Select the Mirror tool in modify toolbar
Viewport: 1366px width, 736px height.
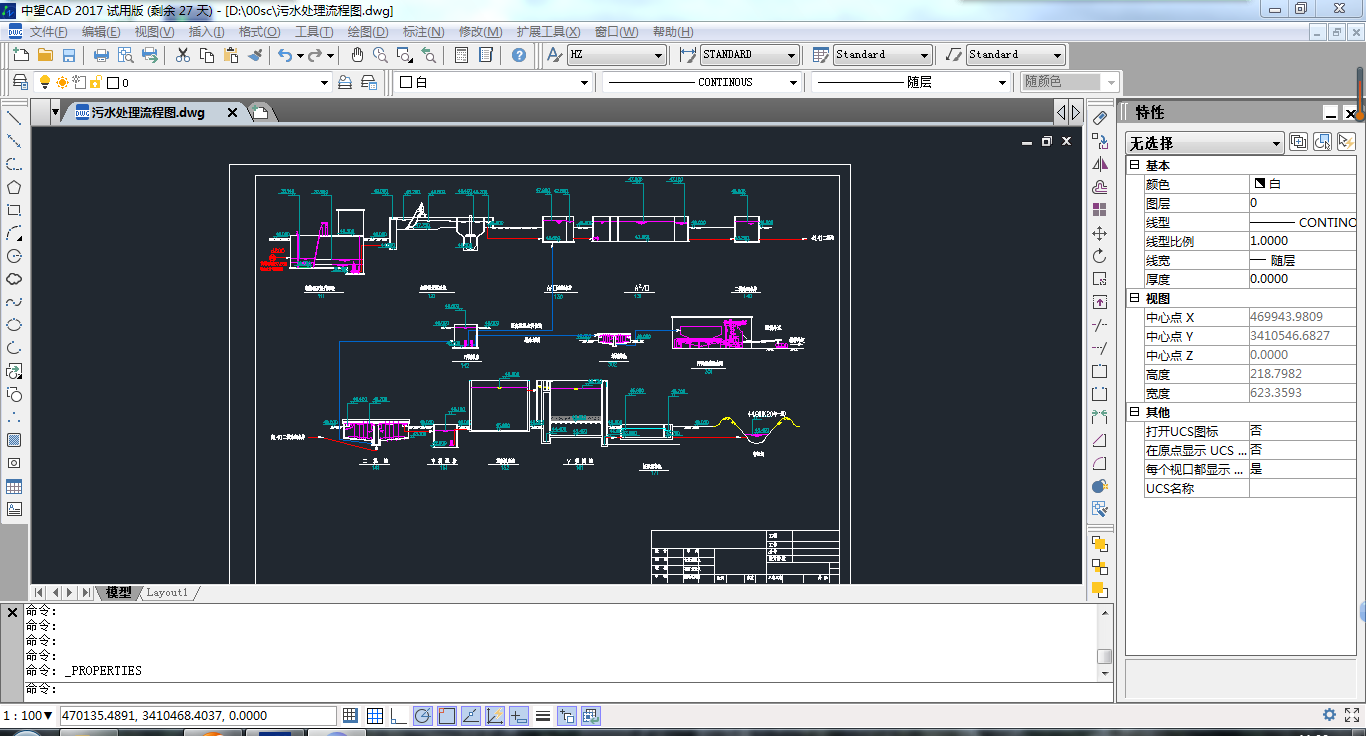[1100, 164]
